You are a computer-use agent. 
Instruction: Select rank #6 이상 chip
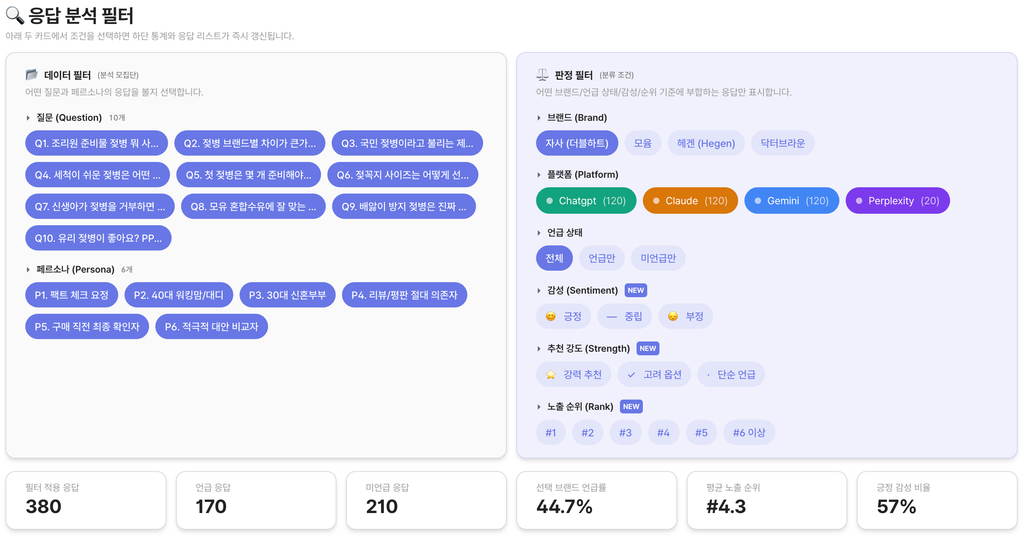pos(749,433)
